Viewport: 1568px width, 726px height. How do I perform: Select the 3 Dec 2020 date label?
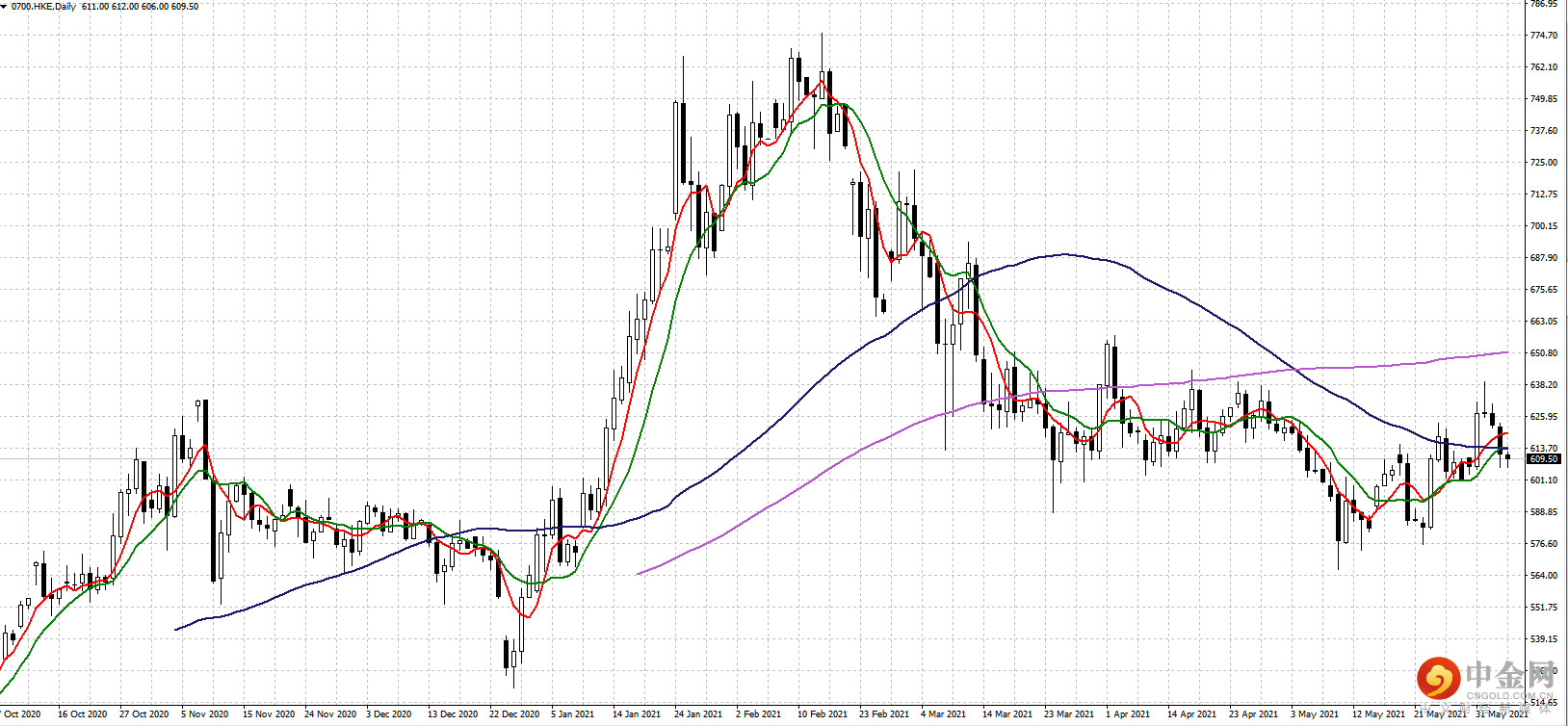(389, 714)
